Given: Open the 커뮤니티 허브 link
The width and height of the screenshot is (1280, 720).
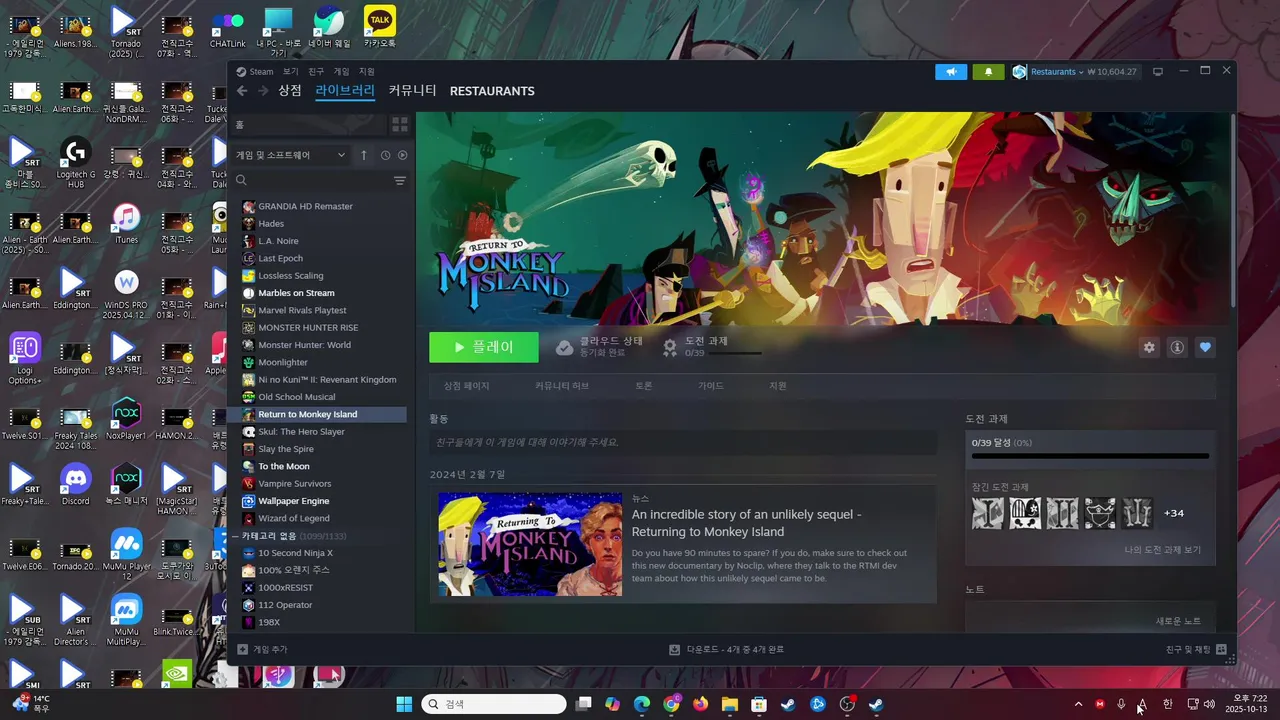Looking at the screenshot, I should tap(561, 386).
